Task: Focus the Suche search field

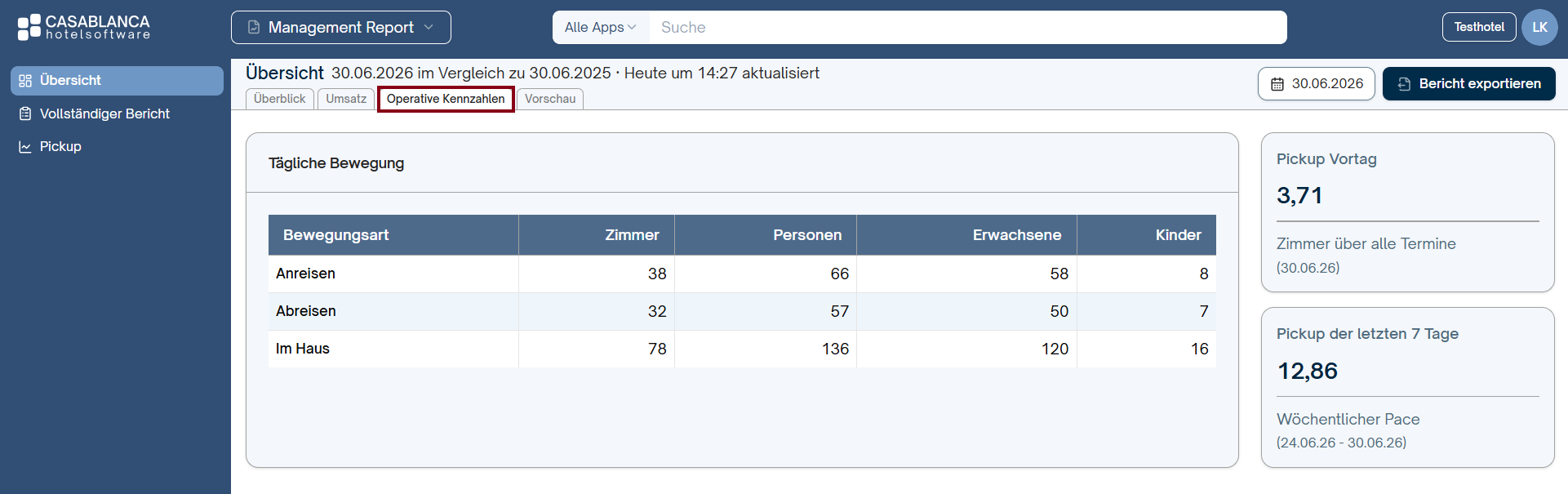Action: (x=968, y=27)
